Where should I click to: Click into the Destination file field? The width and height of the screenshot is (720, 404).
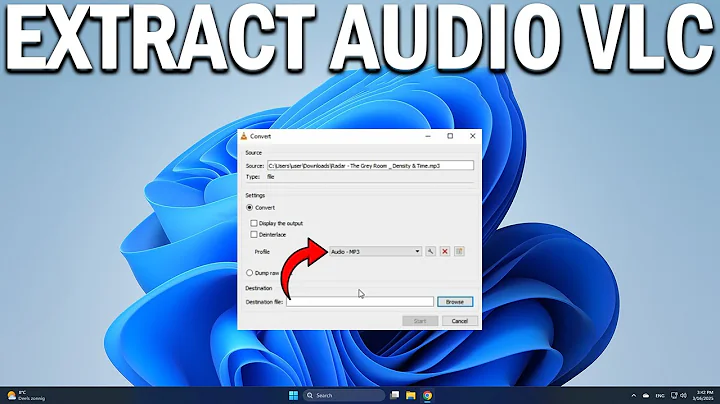click(360, 302)
